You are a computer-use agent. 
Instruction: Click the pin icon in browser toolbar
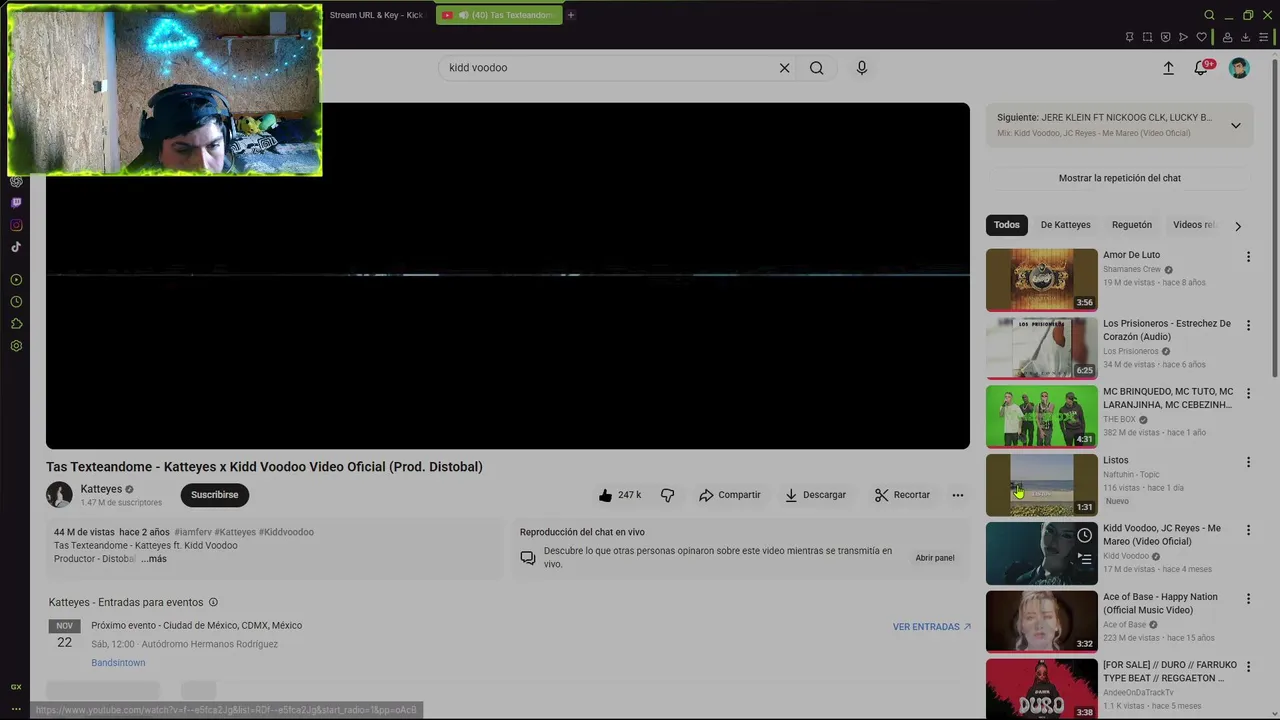coord(1129,37)
